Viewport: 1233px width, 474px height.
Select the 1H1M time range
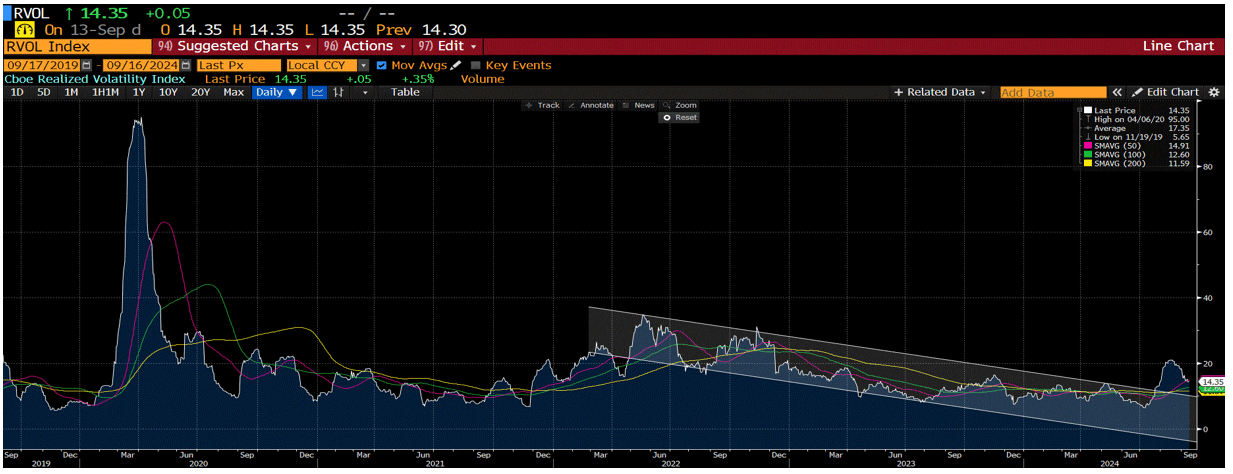tap(105, 92)
